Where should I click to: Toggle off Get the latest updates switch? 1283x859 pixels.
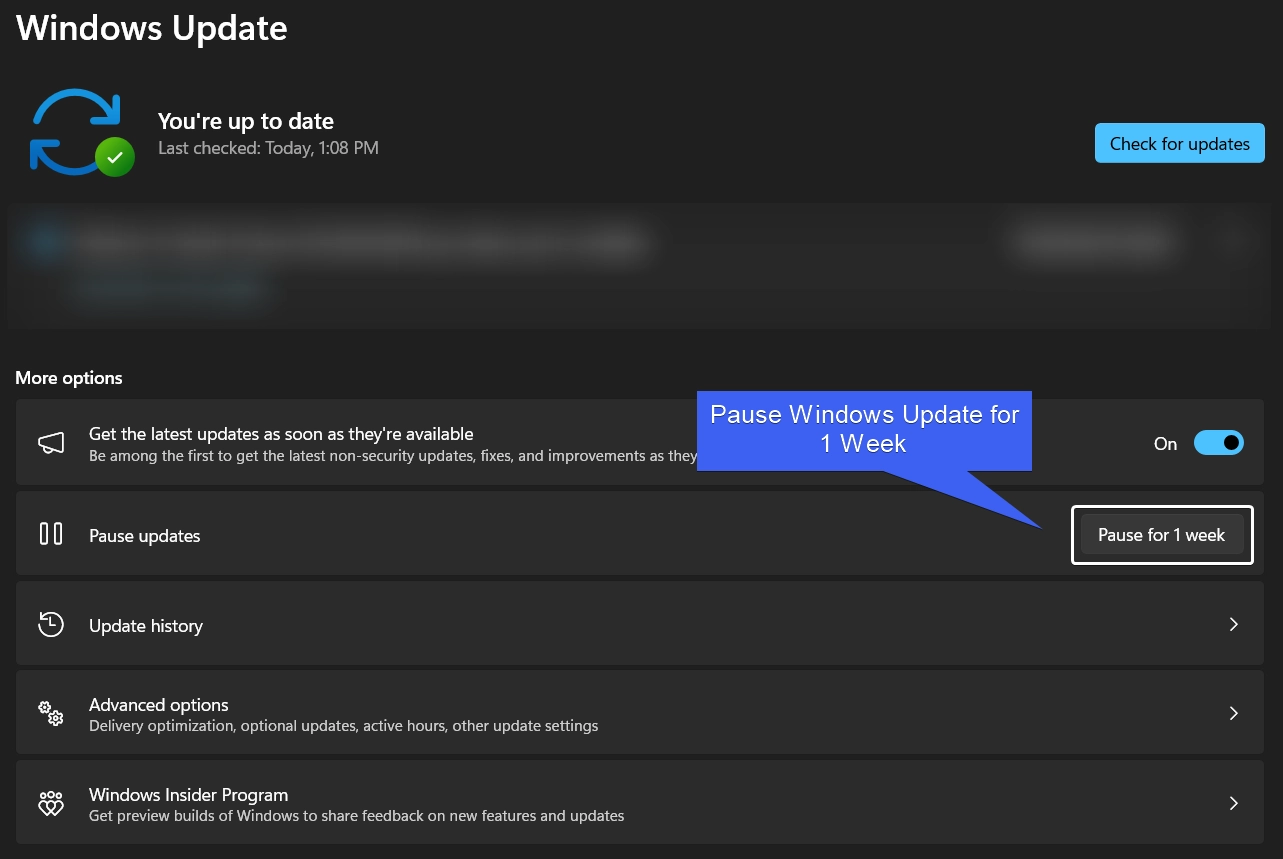tap(1219, 443)
